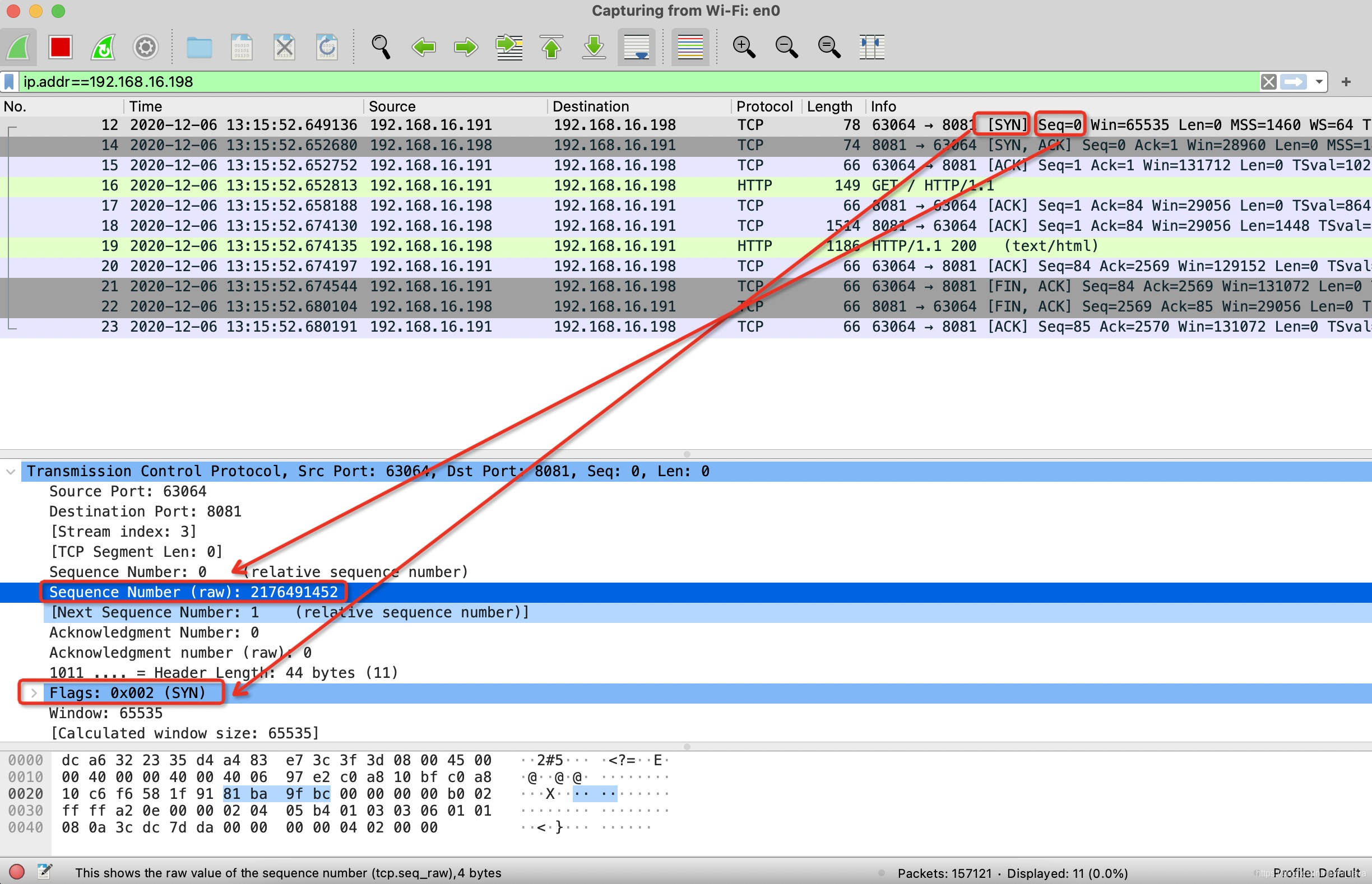Open the display filter bookmark menu

pos(9,82)
